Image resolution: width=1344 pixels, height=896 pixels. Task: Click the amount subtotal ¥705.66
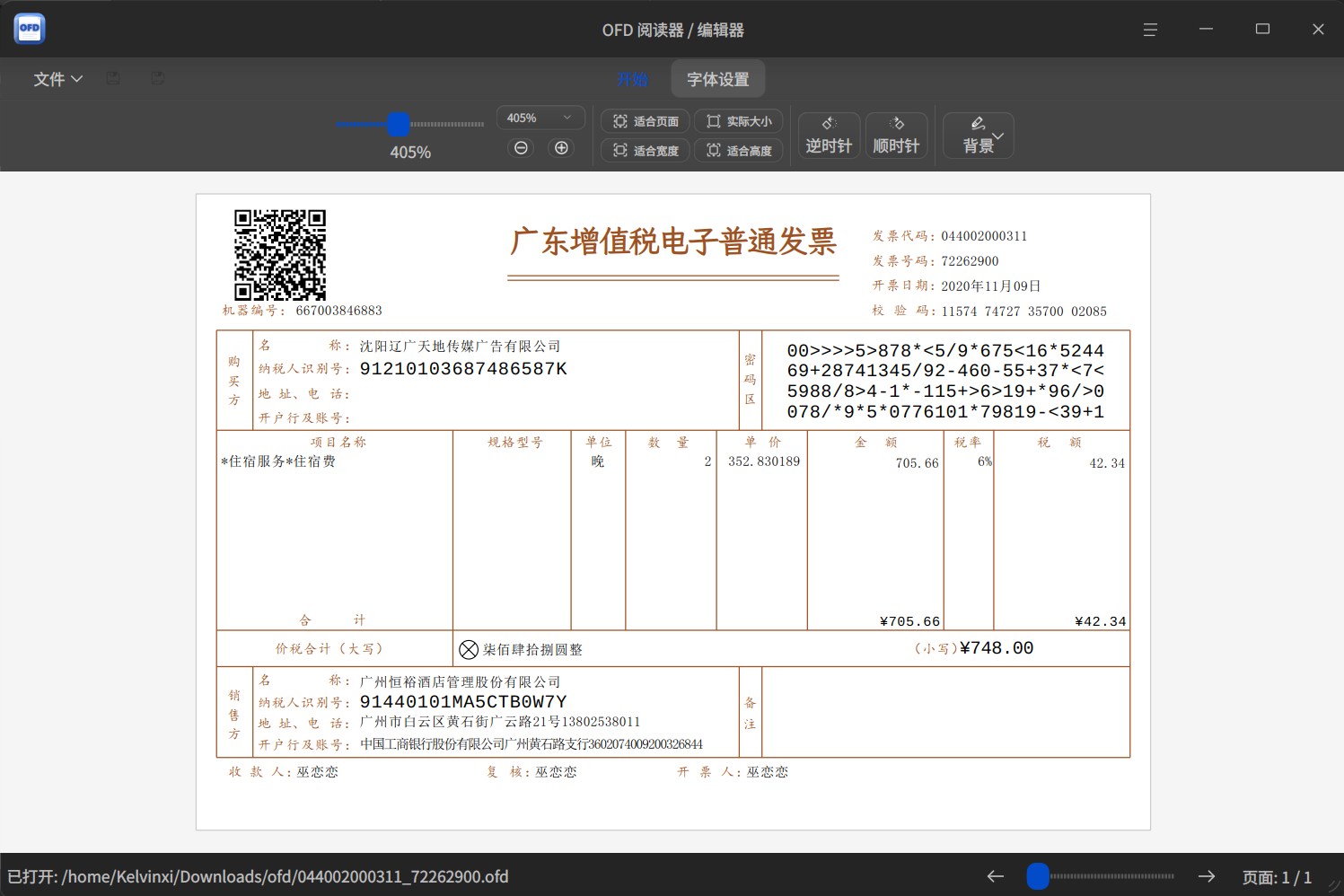910,621
